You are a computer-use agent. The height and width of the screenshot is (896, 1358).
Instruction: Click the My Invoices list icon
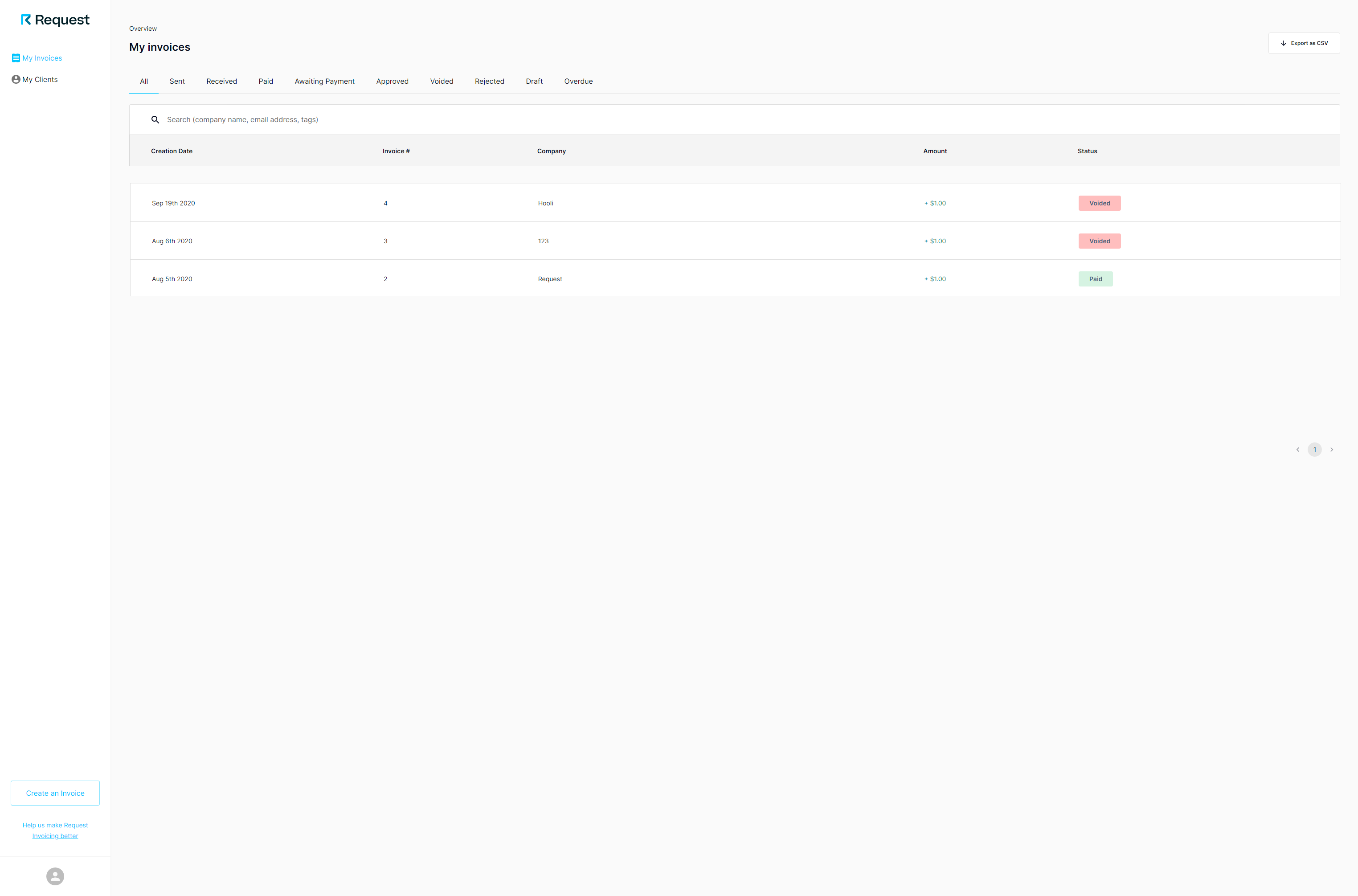tap(16, 58)
